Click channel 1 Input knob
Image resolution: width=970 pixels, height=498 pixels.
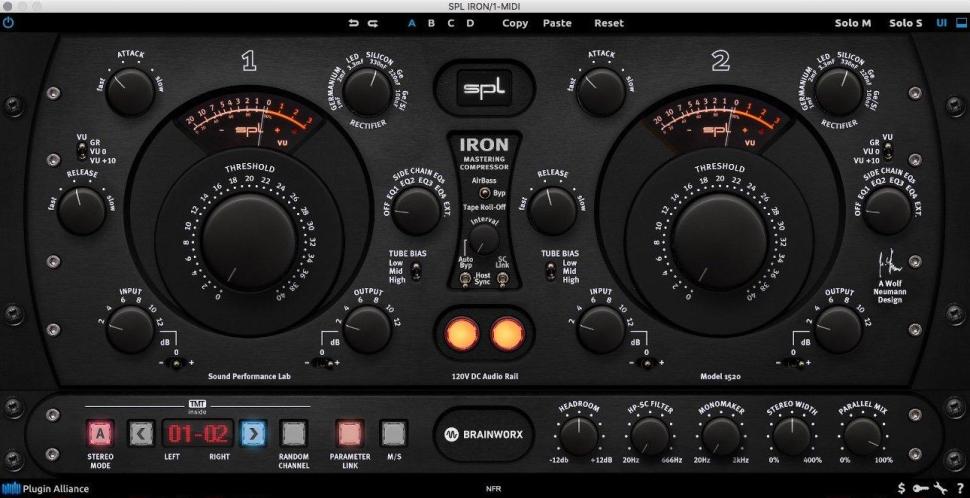click(x=130, y=329)
